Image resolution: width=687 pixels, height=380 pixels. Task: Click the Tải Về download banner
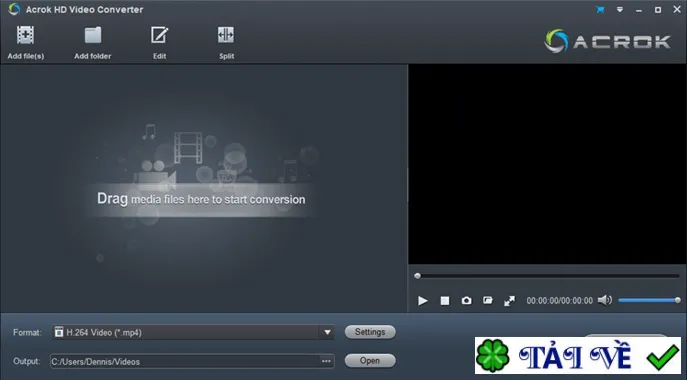[578, 355]
